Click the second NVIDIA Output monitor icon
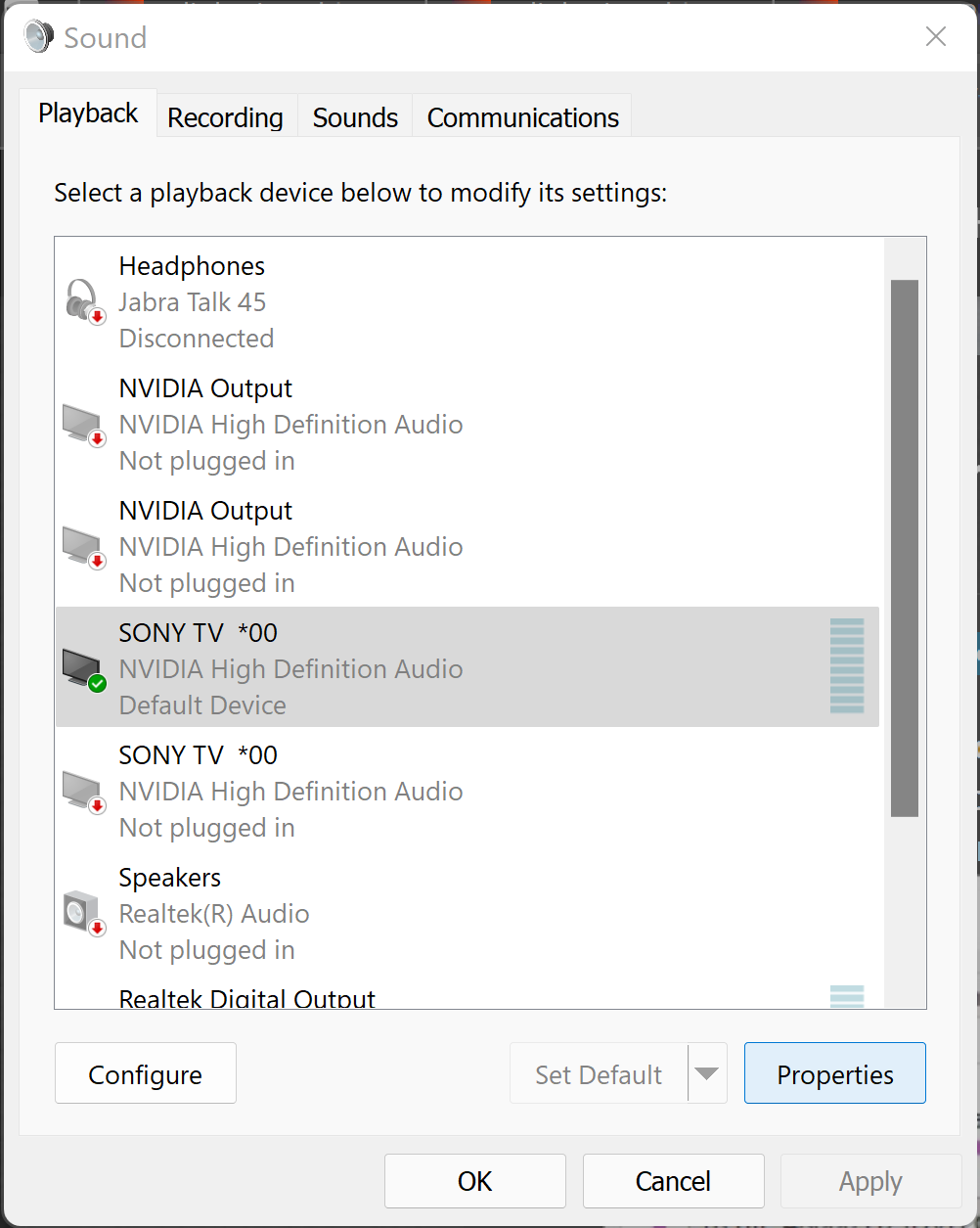The image size is (980, 1228). click(x=85, y=547)
